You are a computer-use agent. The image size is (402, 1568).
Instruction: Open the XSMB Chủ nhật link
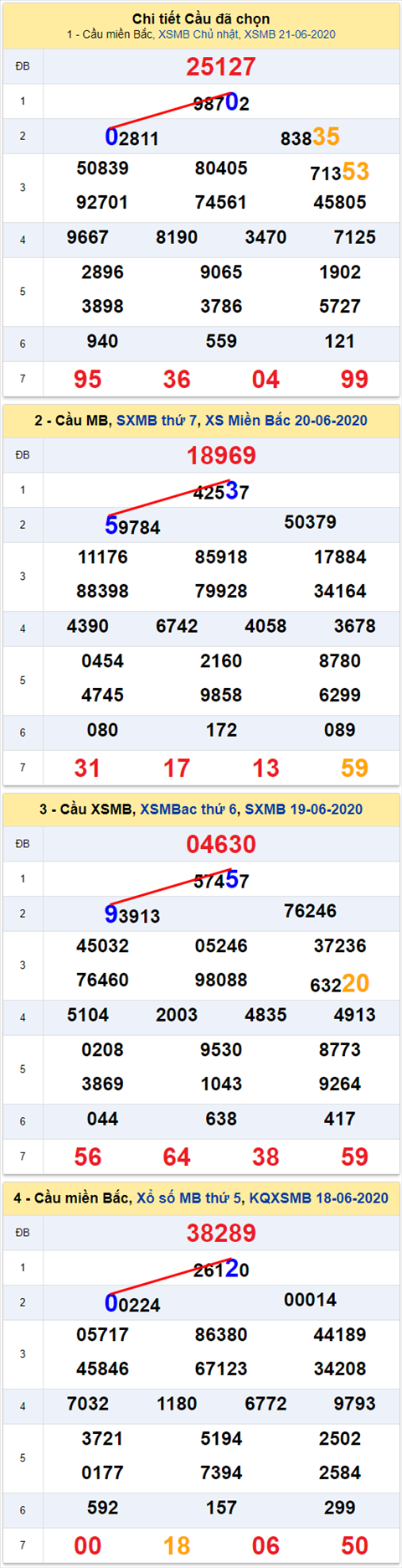pyautogui.click(x=198, y=34)
